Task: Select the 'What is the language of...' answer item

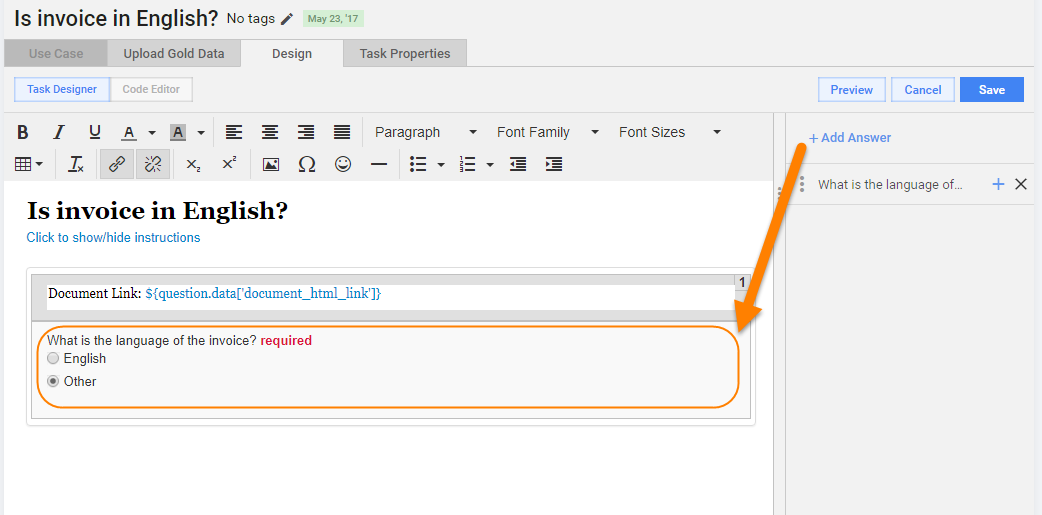Action: (890, 185)
